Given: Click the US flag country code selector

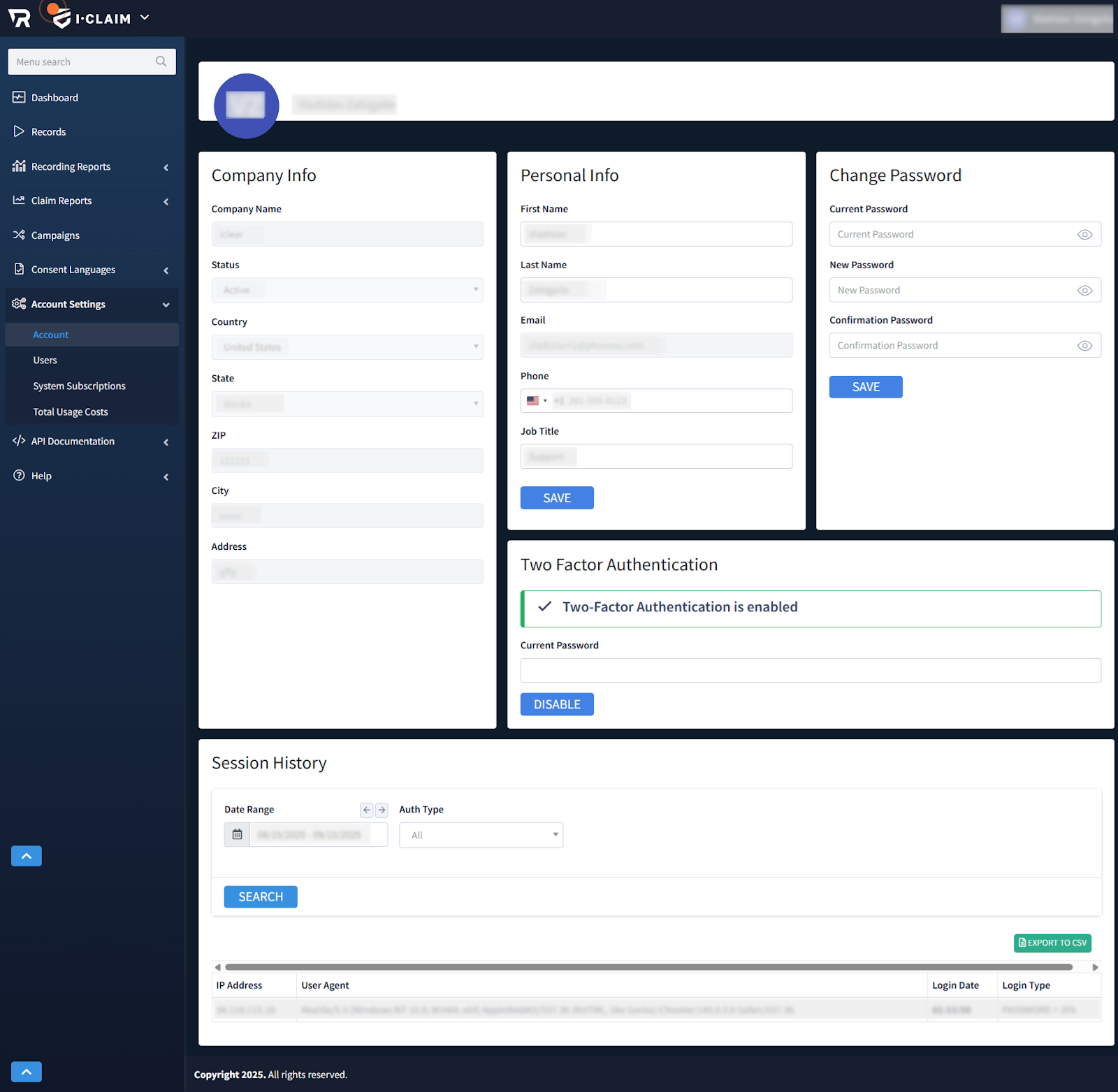Looking at the screenshot, I should point(536,401).
